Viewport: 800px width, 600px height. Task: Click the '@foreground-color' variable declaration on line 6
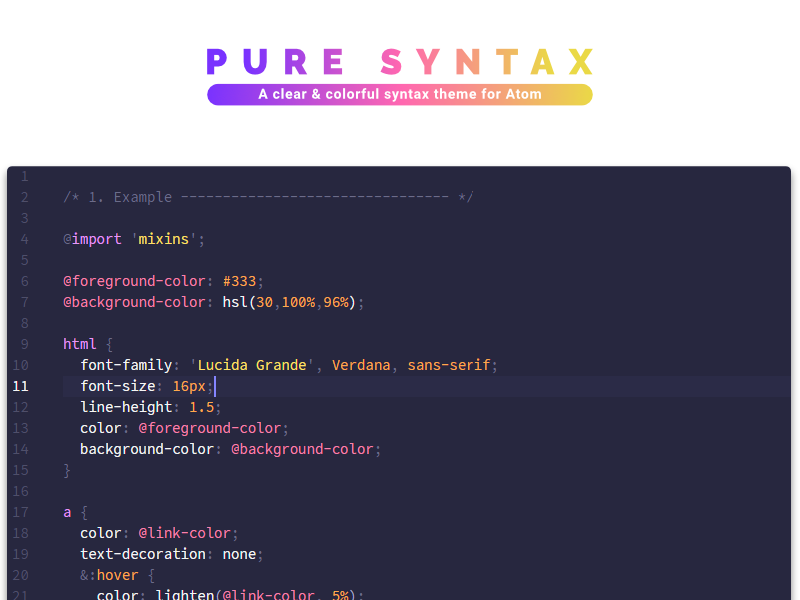click(134, 281)
